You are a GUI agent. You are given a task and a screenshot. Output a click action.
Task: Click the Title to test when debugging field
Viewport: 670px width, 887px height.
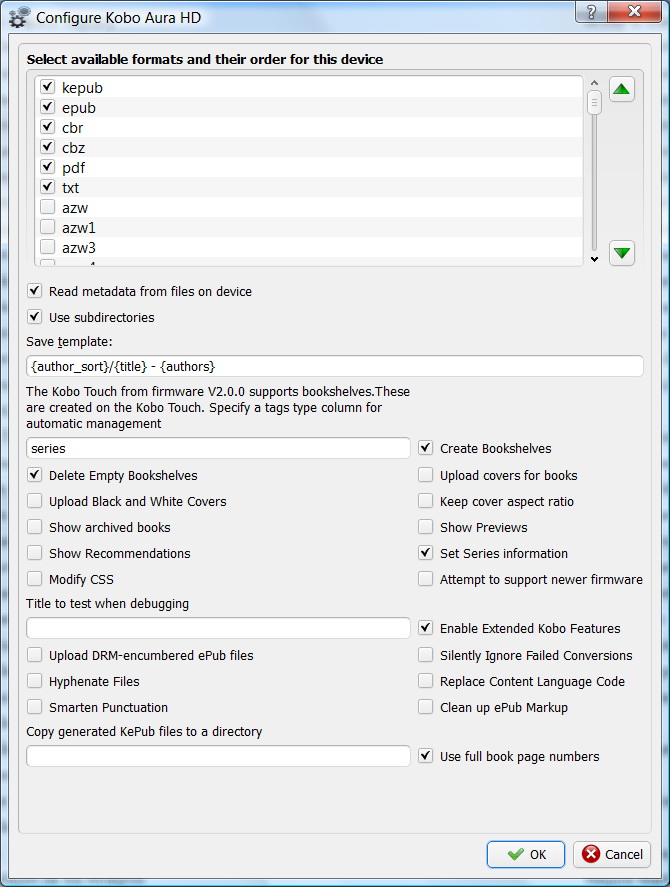pos(218,628)
